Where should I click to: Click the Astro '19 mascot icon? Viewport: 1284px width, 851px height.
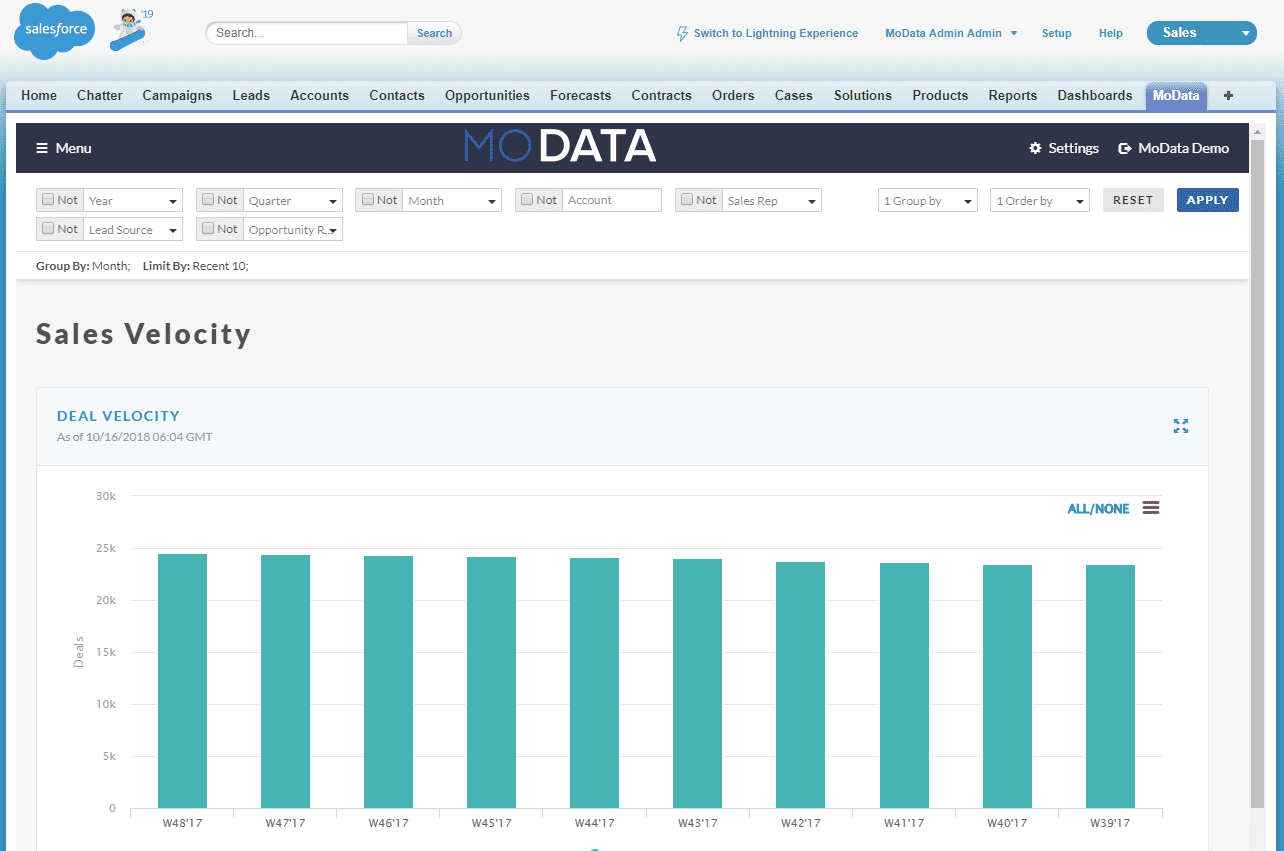[x=132, y=30]
